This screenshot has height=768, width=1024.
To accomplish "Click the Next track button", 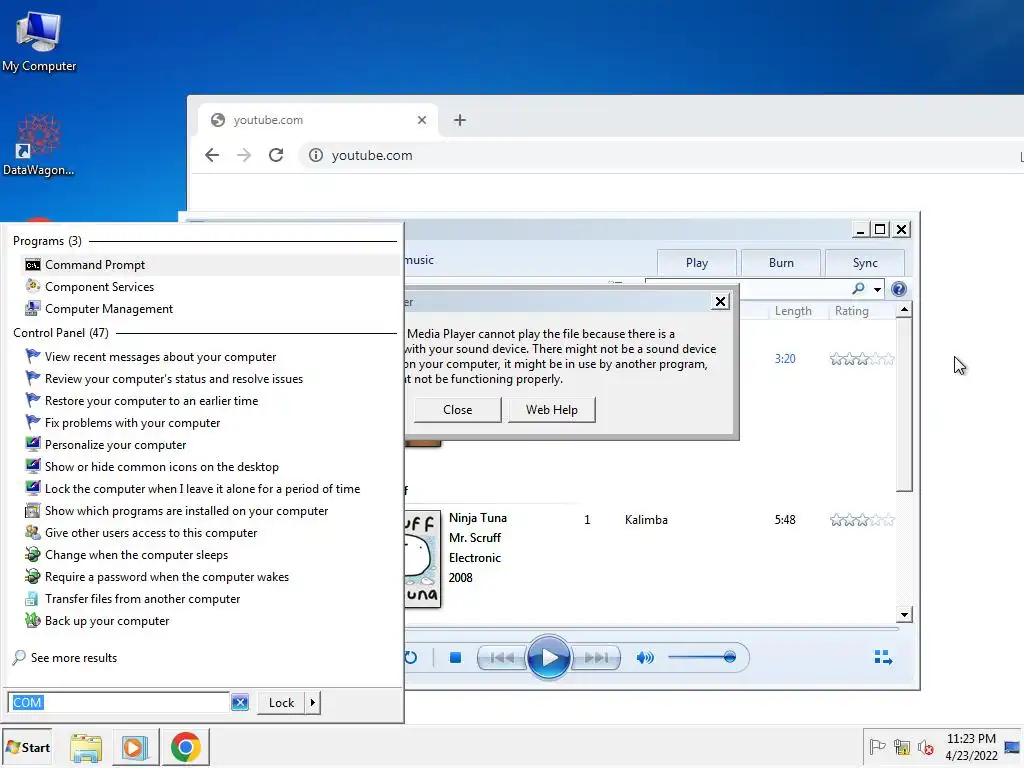I will [596, 658].
